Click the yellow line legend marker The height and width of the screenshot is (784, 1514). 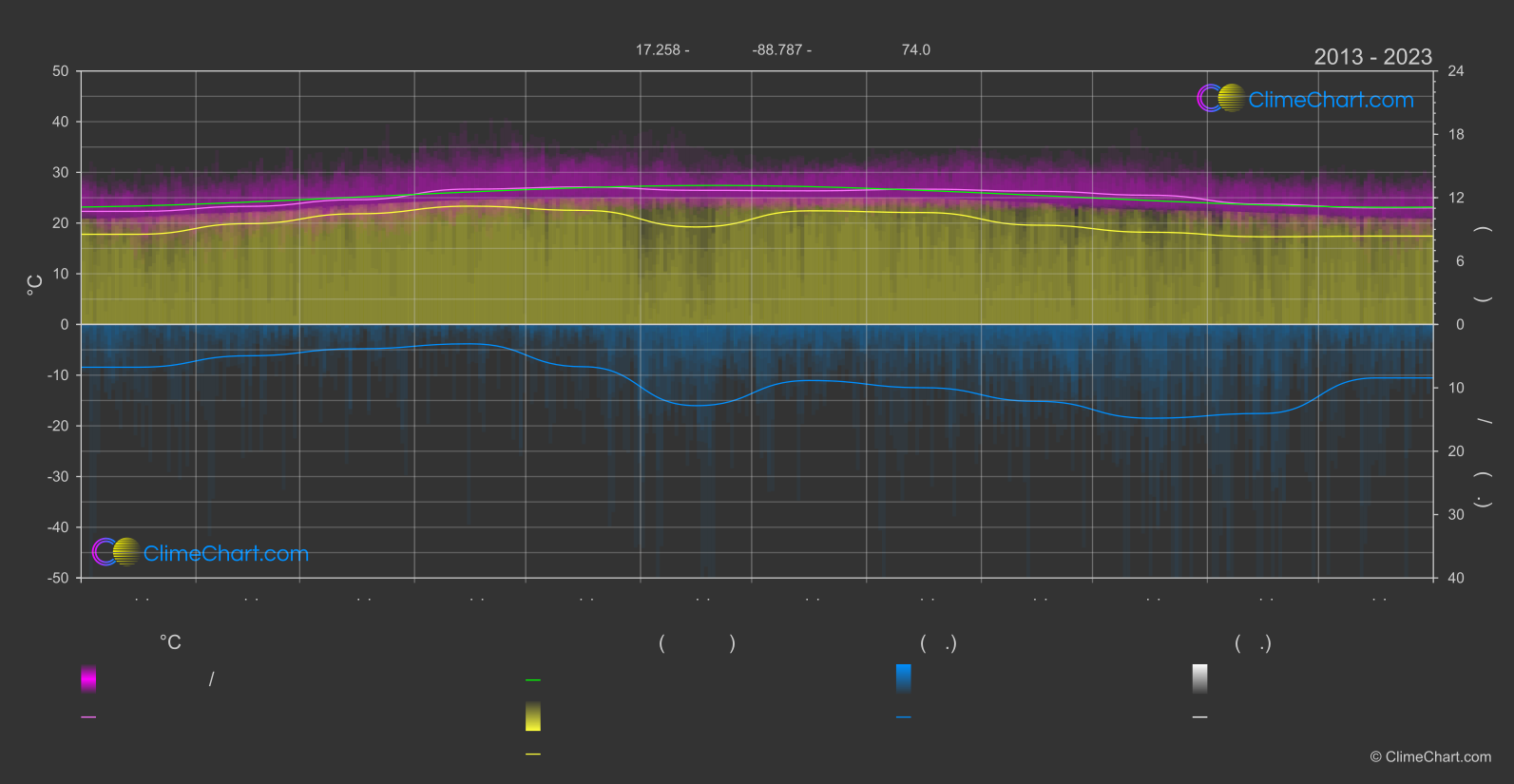point(533,755)
